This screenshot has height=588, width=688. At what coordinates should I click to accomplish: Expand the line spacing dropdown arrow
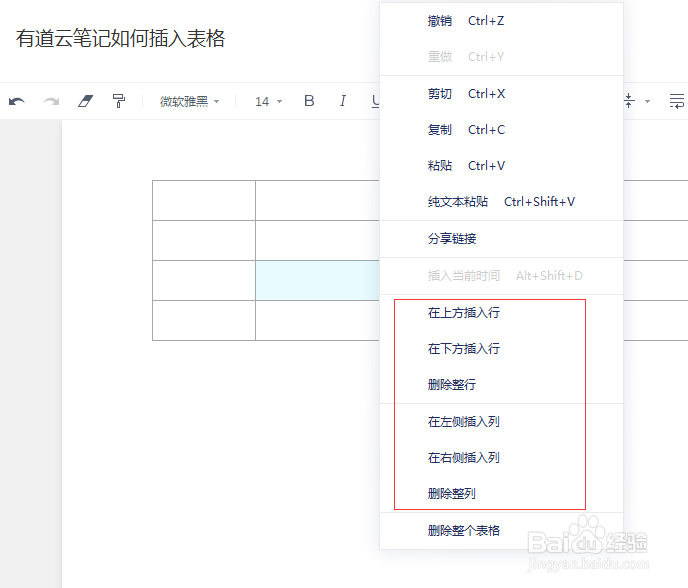pos(647,101)
